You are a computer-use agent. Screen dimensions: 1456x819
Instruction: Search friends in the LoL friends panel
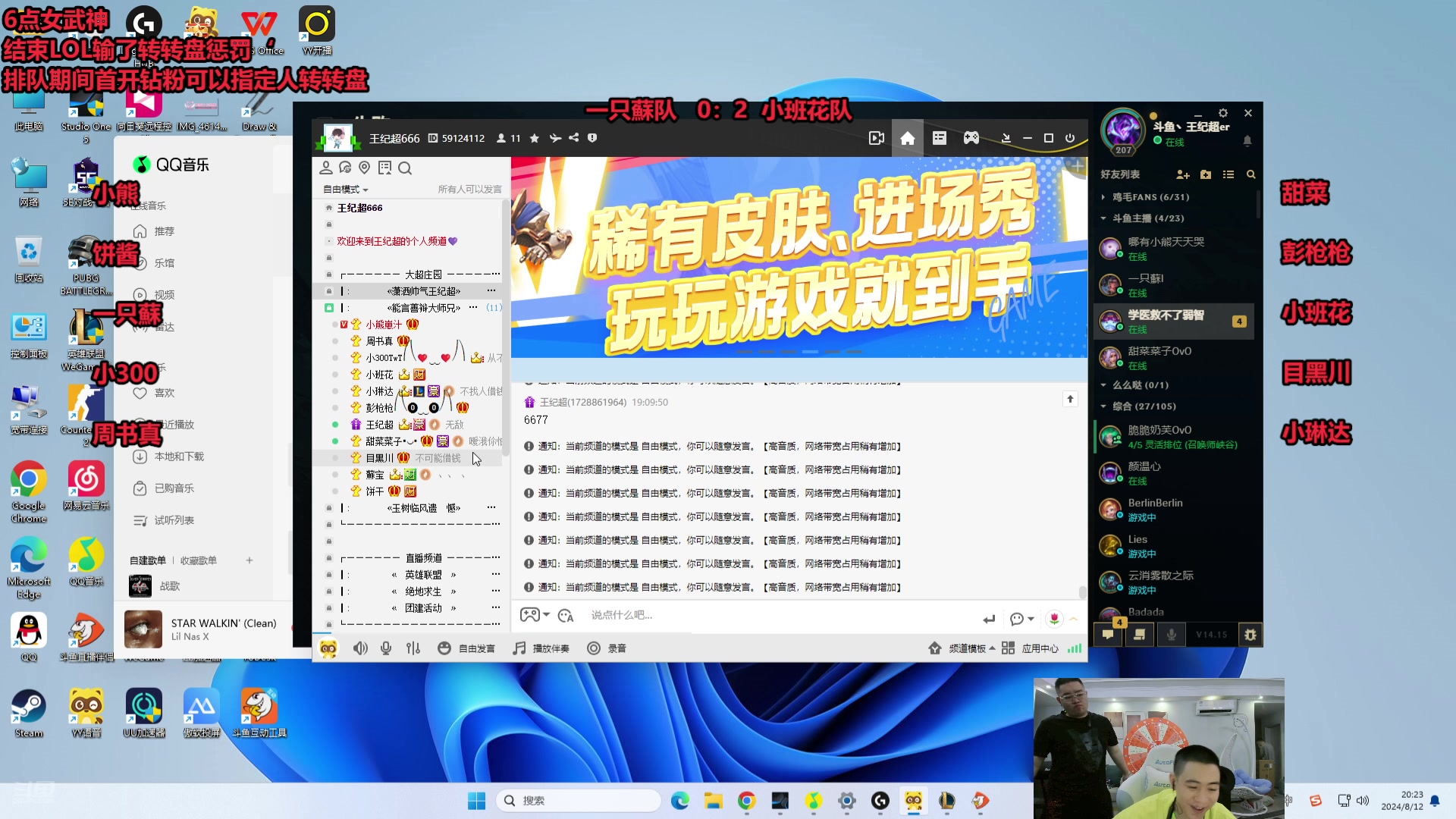(x=1251, y=174)
